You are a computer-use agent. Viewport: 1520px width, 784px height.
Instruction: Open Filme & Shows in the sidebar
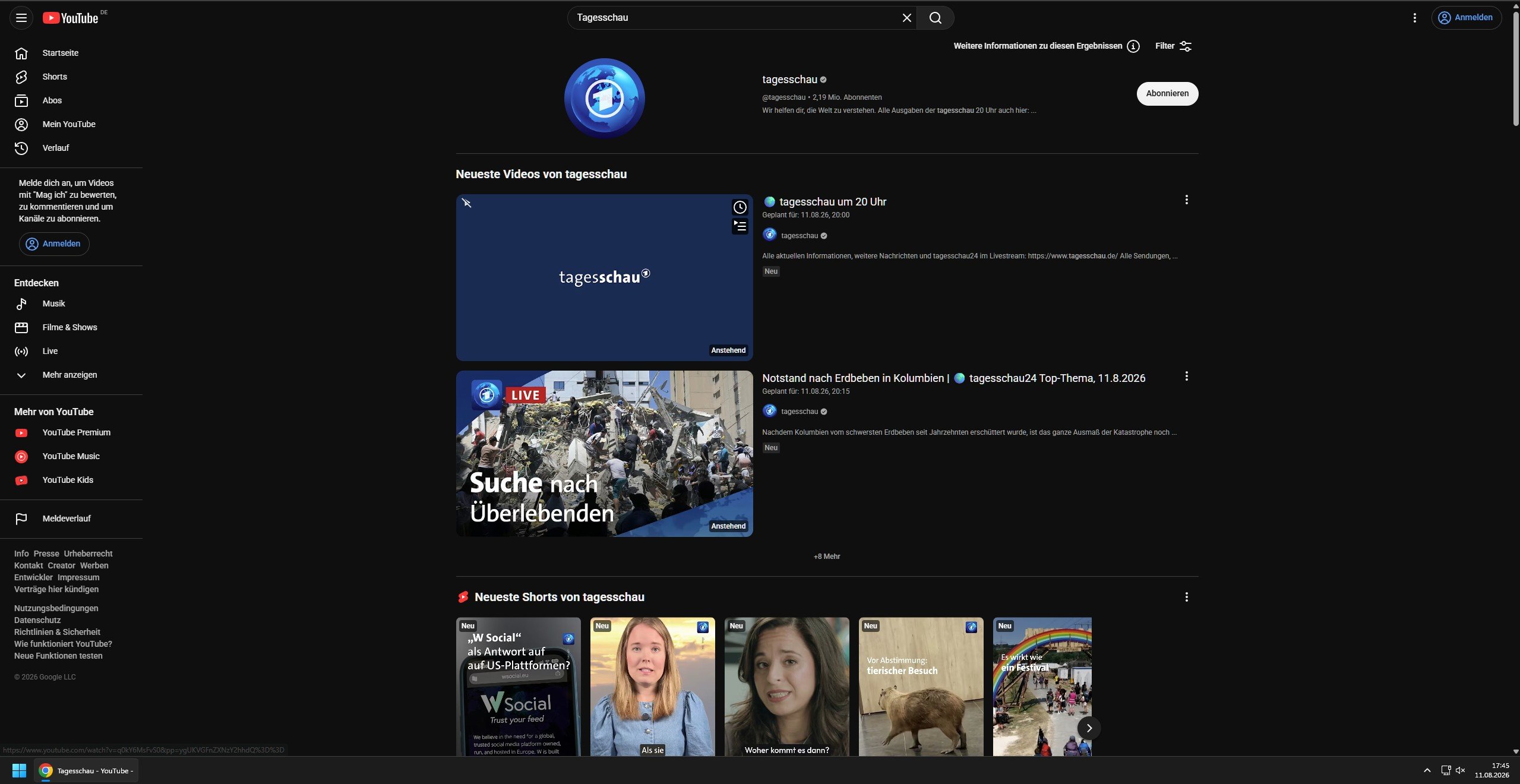coord(71,327)
